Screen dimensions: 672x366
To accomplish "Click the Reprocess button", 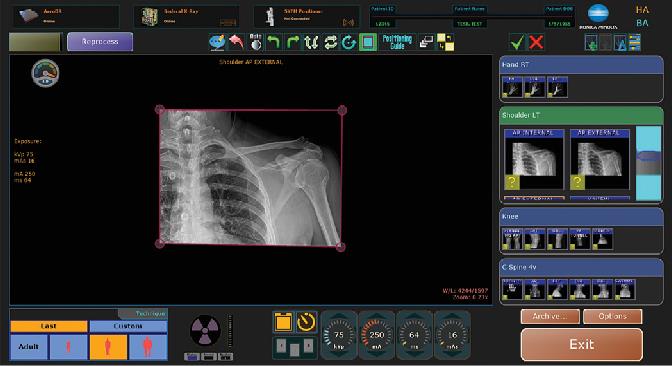I will pyautogui.click(x=100, y=42).
